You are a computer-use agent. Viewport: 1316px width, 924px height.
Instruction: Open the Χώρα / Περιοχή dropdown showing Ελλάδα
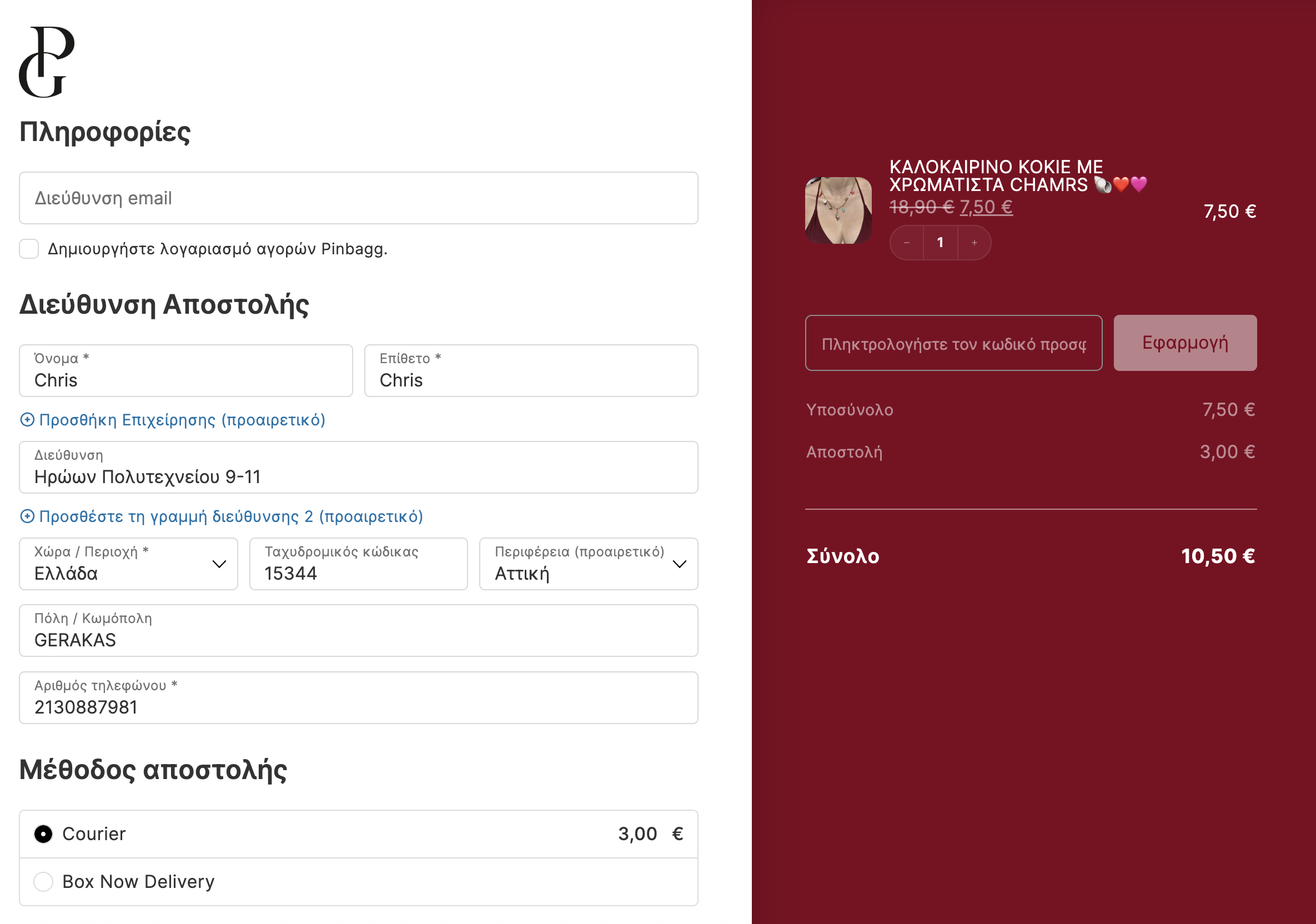coord(128,564)
